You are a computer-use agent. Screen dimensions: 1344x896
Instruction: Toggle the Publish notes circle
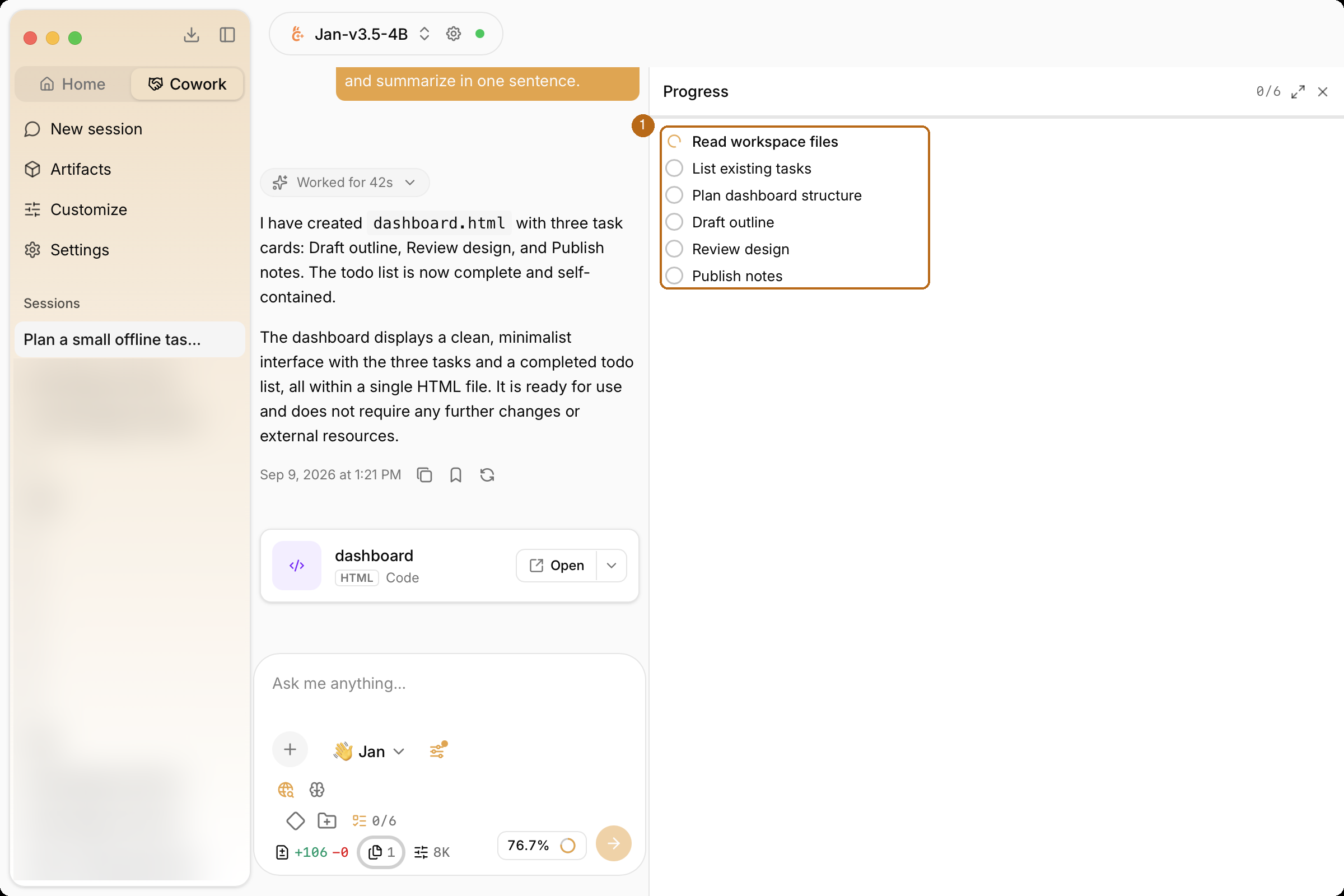point(674,276)
